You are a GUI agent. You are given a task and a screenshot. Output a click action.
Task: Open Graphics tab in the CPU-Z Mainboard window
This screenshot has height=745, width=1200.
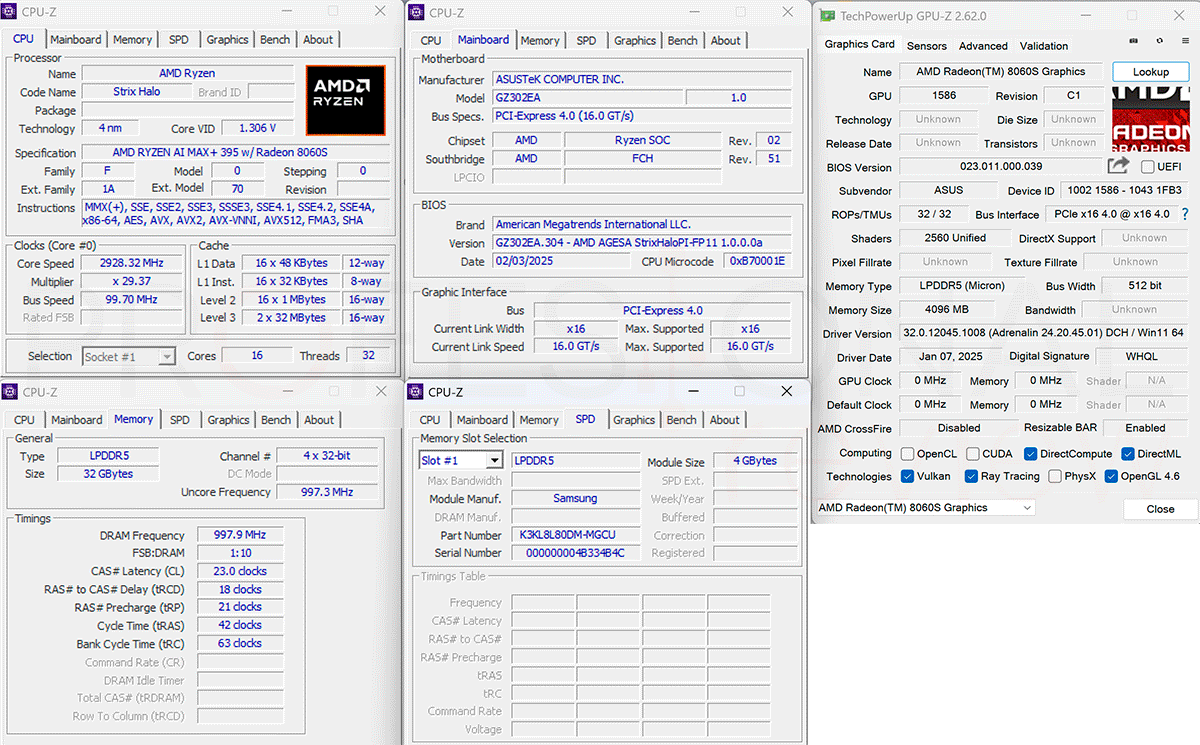click(635, 40)
